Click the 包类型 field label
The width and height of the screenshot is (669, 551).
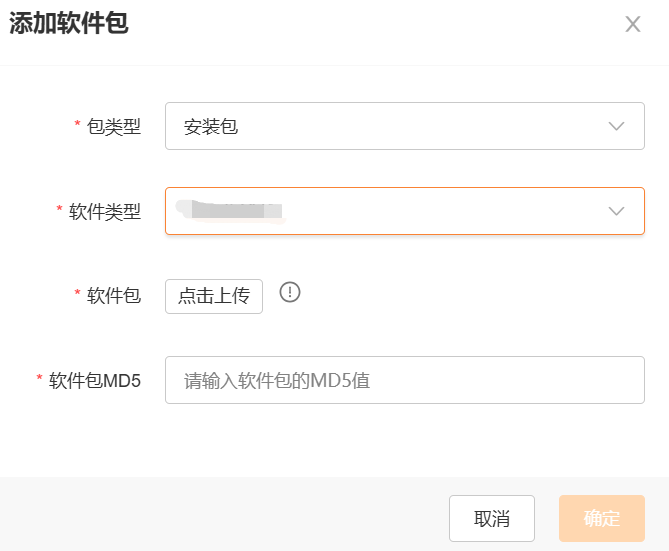[x=113, y=126]
